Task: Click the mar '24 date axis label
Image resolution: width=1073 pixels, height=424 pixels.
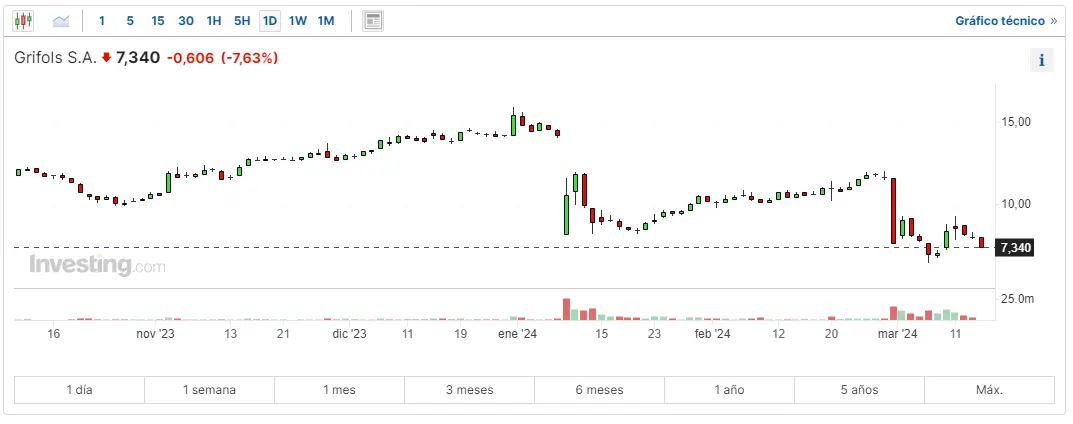Action: [897, 334]
